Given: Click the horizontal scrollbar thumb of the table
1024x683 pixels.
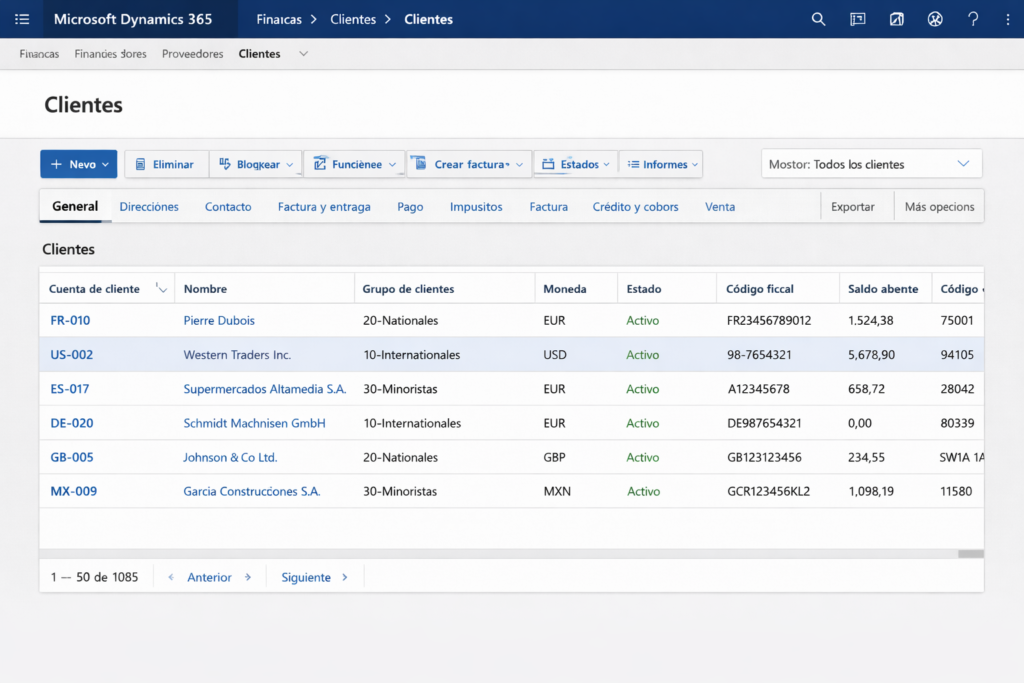Looking at the screenshot, I should 970,554.
